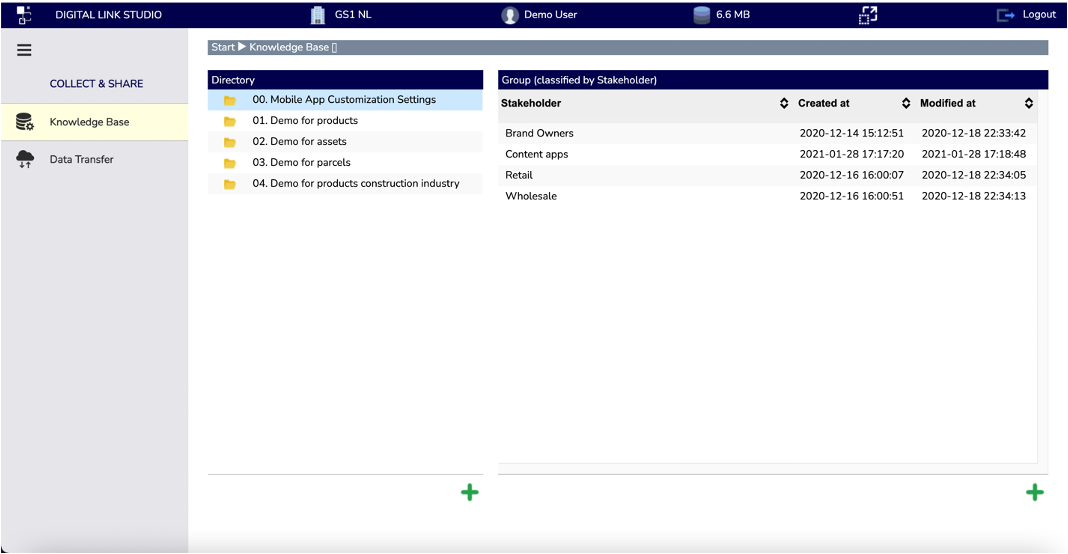
Task: Click created date 2020-12-16 16:00:07
Action: pos(851,175)
